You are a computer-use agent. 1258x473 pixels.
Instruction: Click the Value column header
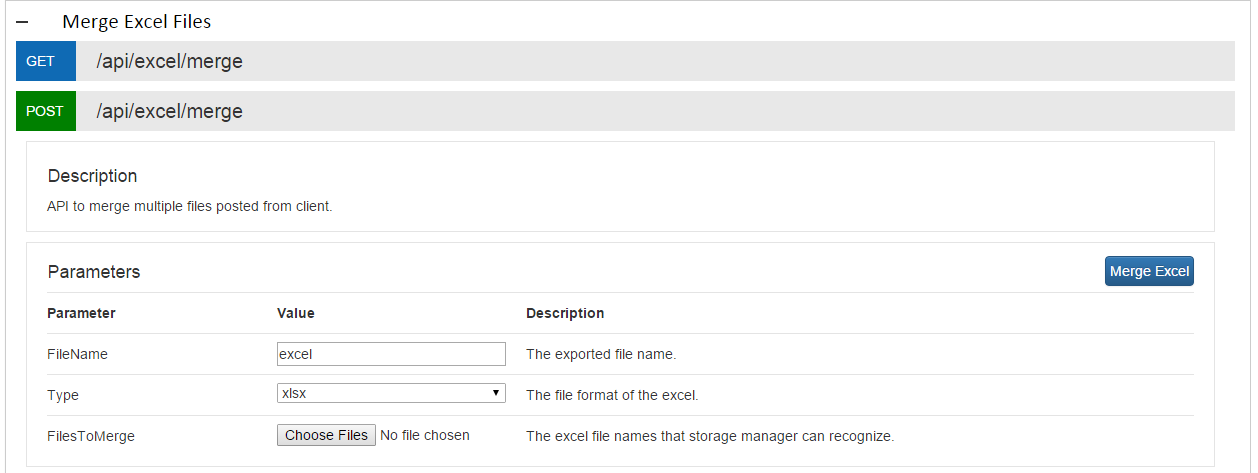coord(296,313)
